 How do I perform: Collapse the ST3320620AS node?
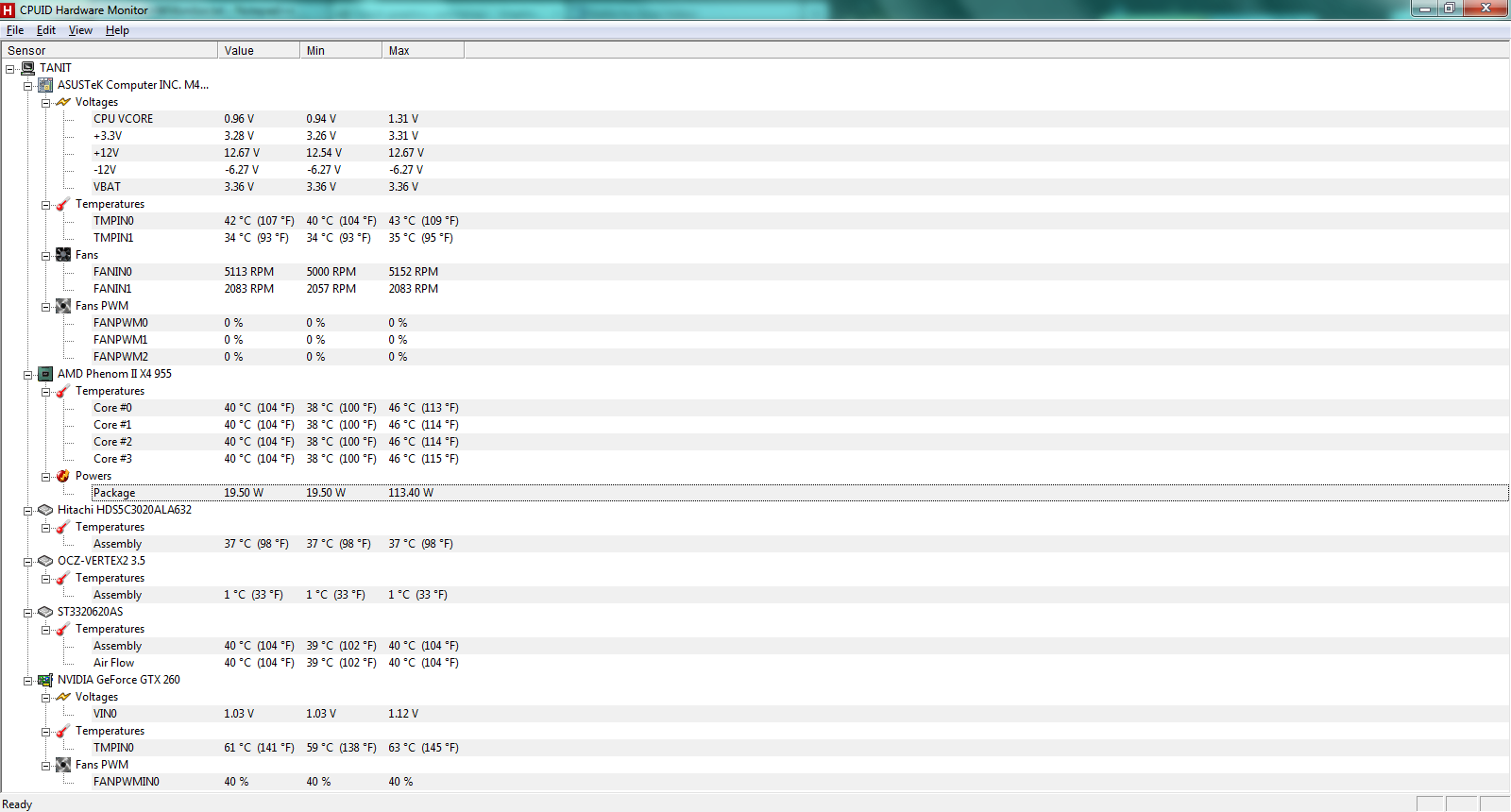[27, 613]
